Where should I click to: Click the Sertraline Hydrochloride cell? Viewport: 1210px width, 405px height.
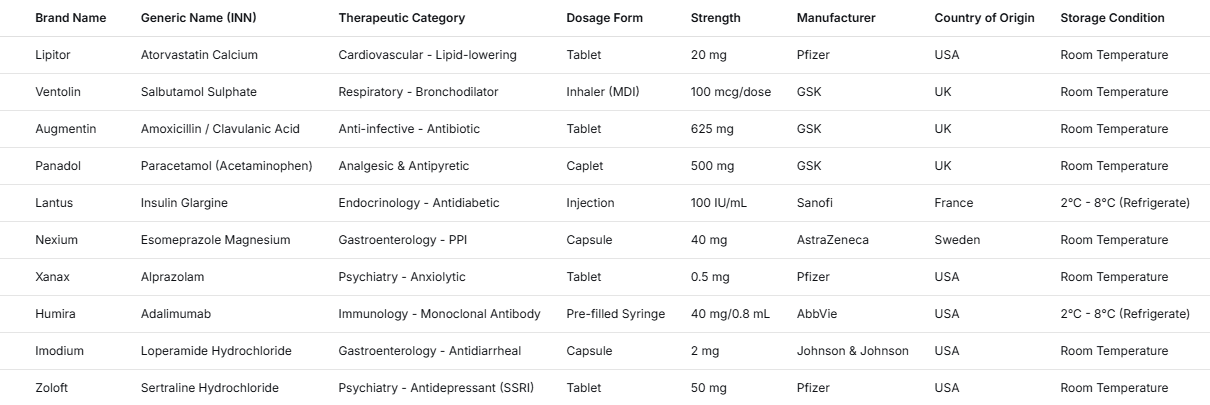point(209,388)
